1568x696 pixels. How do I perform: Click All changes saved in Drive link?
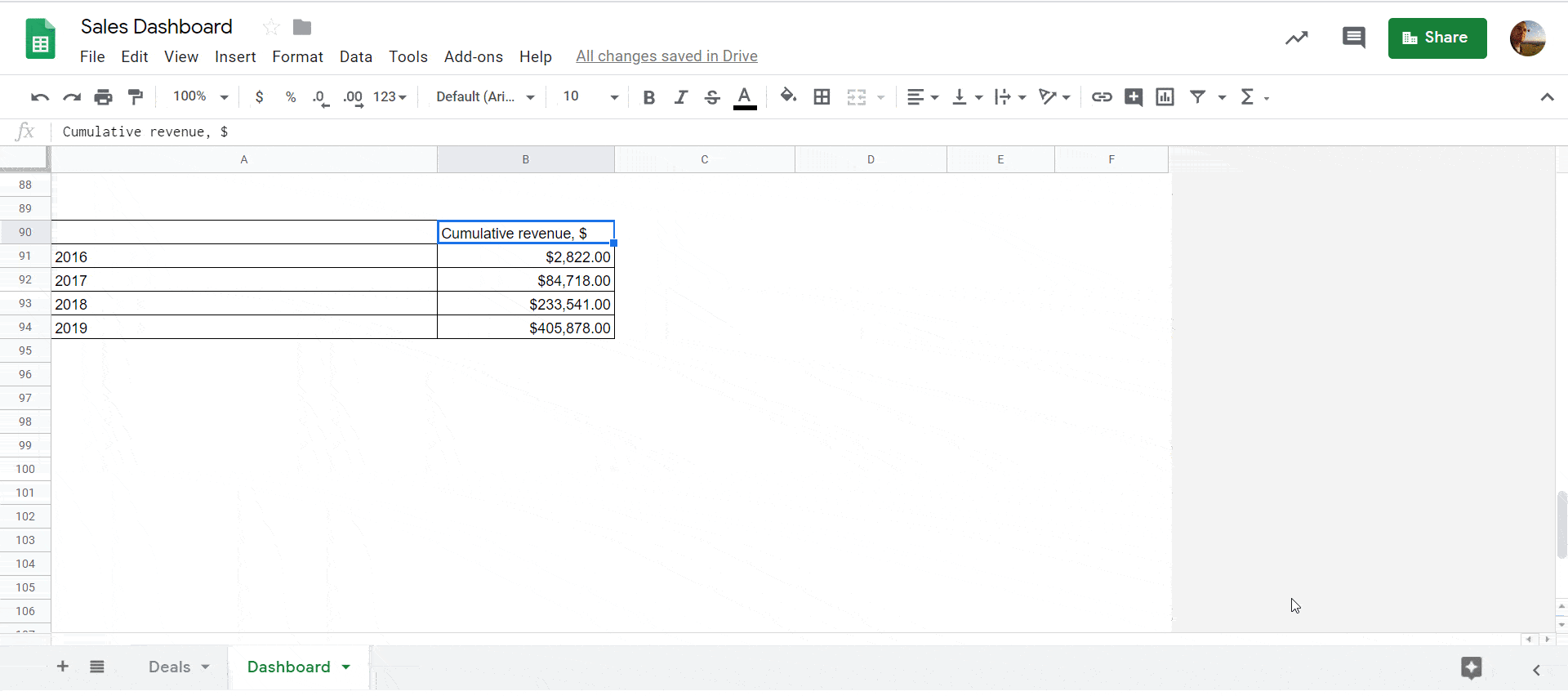tap(666, 56)
